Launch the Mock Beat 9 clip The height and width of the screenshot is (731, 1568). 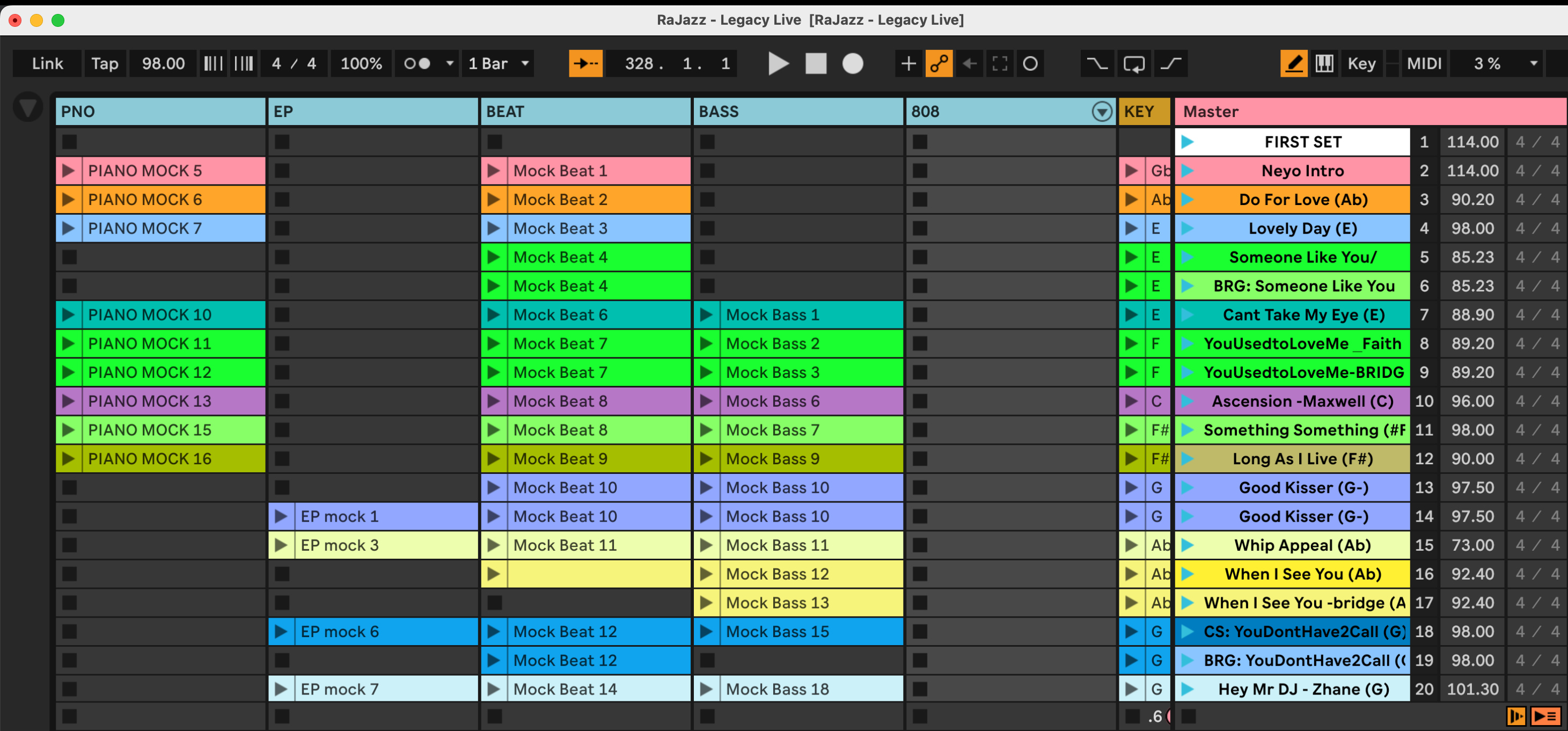tap(494, 459)
